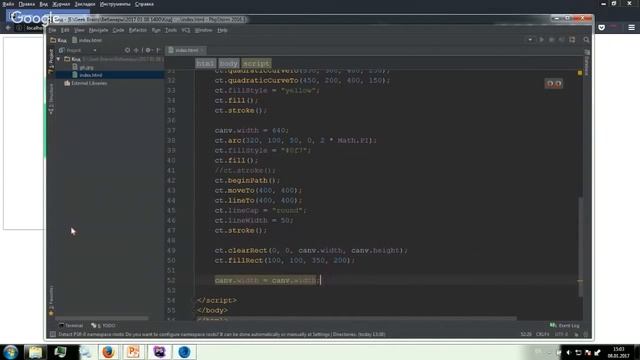Screen dimensions: 640x360
Task: Open the run configuration dropdown
Action: (x=530, y=40)
